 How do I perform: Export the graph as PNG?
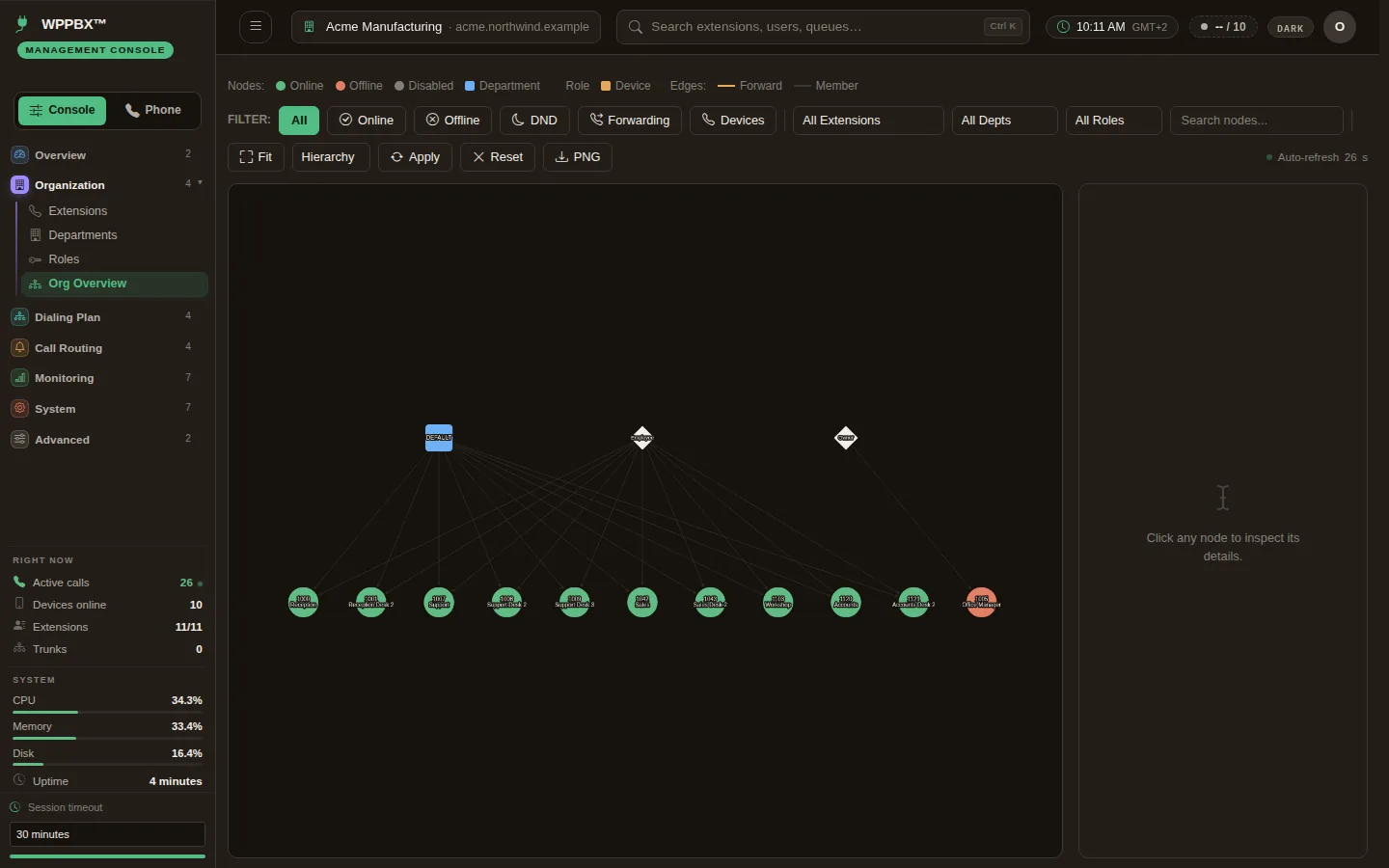(578, 157)
